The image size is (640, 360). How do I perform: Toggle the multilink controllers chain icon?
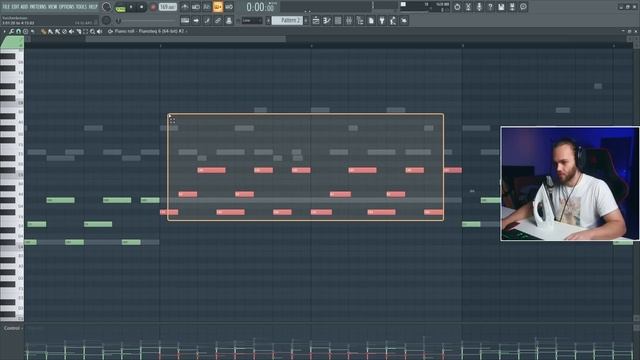pos(218,20)
